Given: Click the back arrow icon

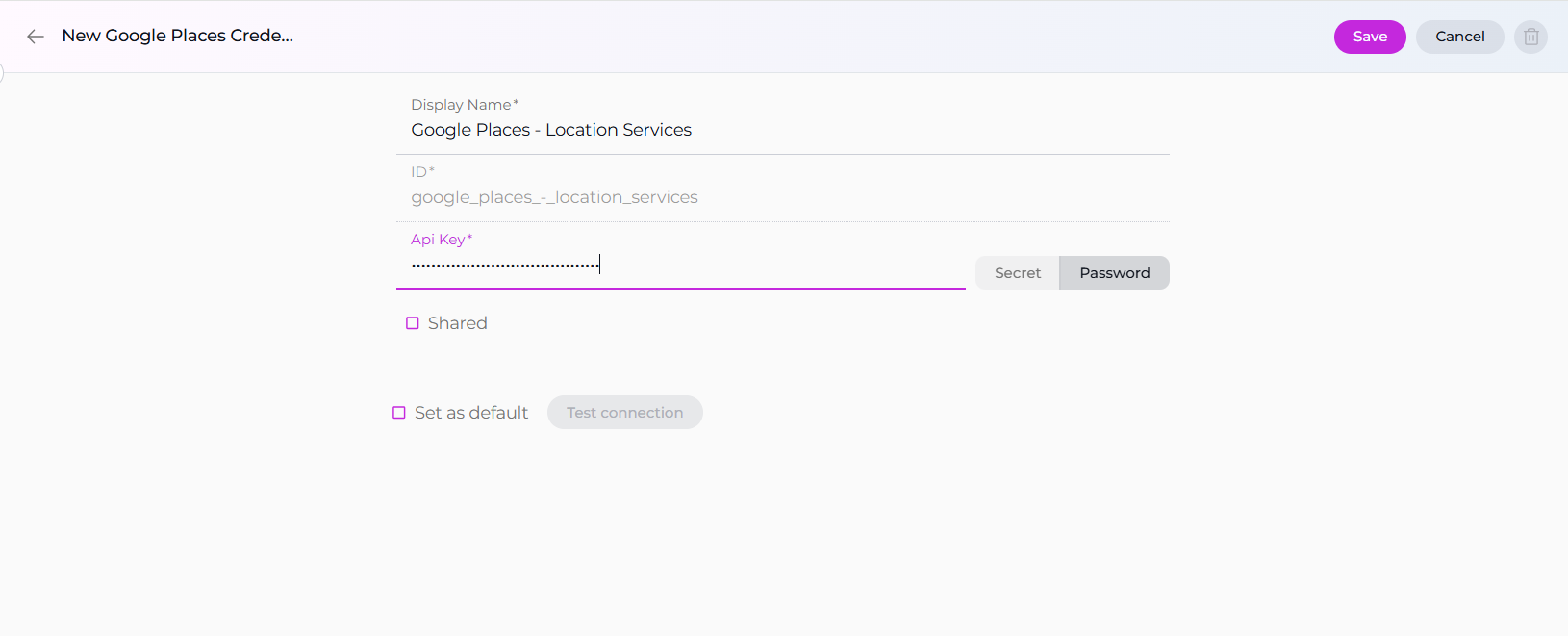Looking at the screenshot, I should point(36,37).
